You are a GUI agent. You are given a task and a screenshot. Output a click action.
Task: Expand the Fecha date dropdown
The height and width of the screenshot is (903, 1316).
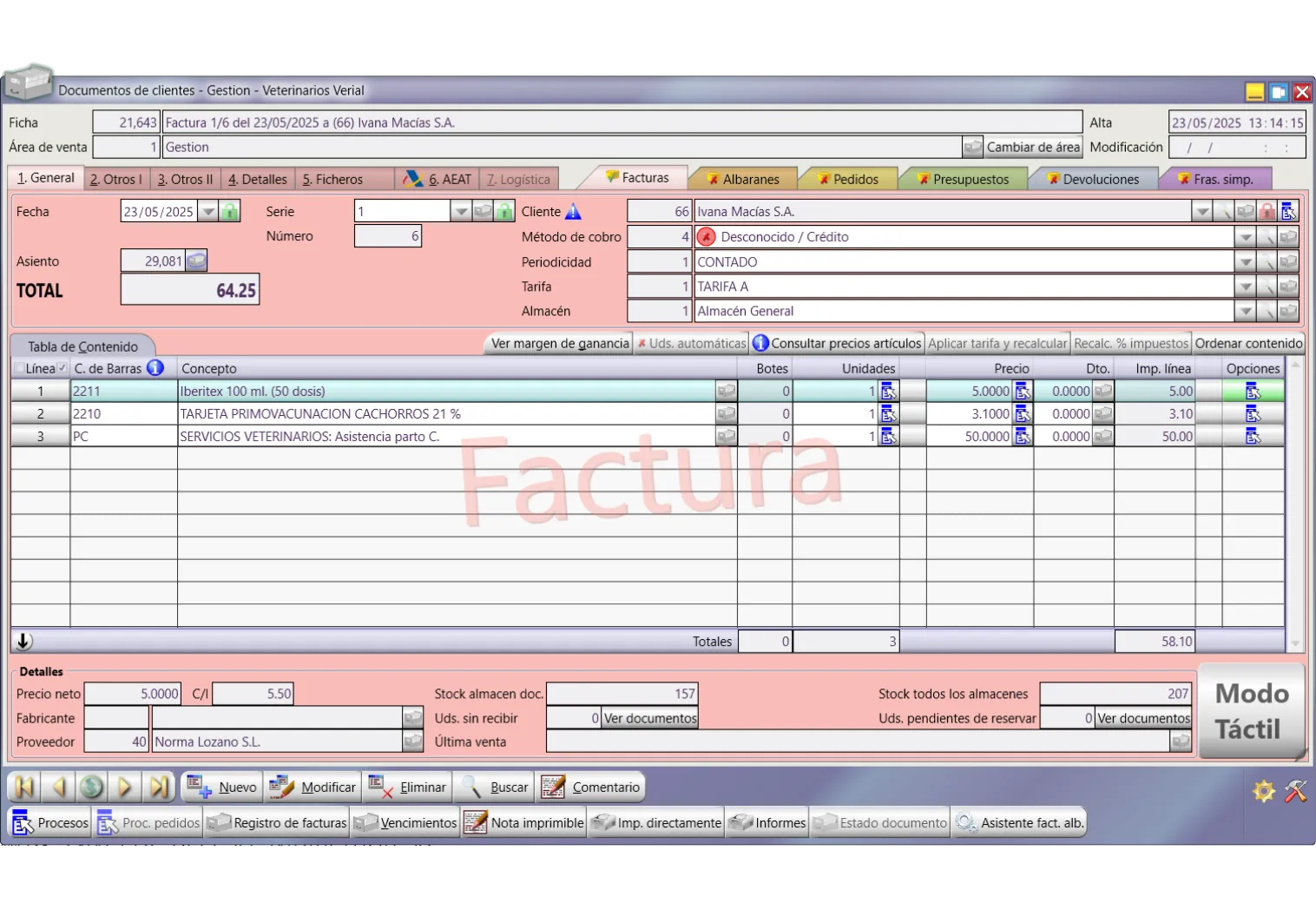[207, 212]
